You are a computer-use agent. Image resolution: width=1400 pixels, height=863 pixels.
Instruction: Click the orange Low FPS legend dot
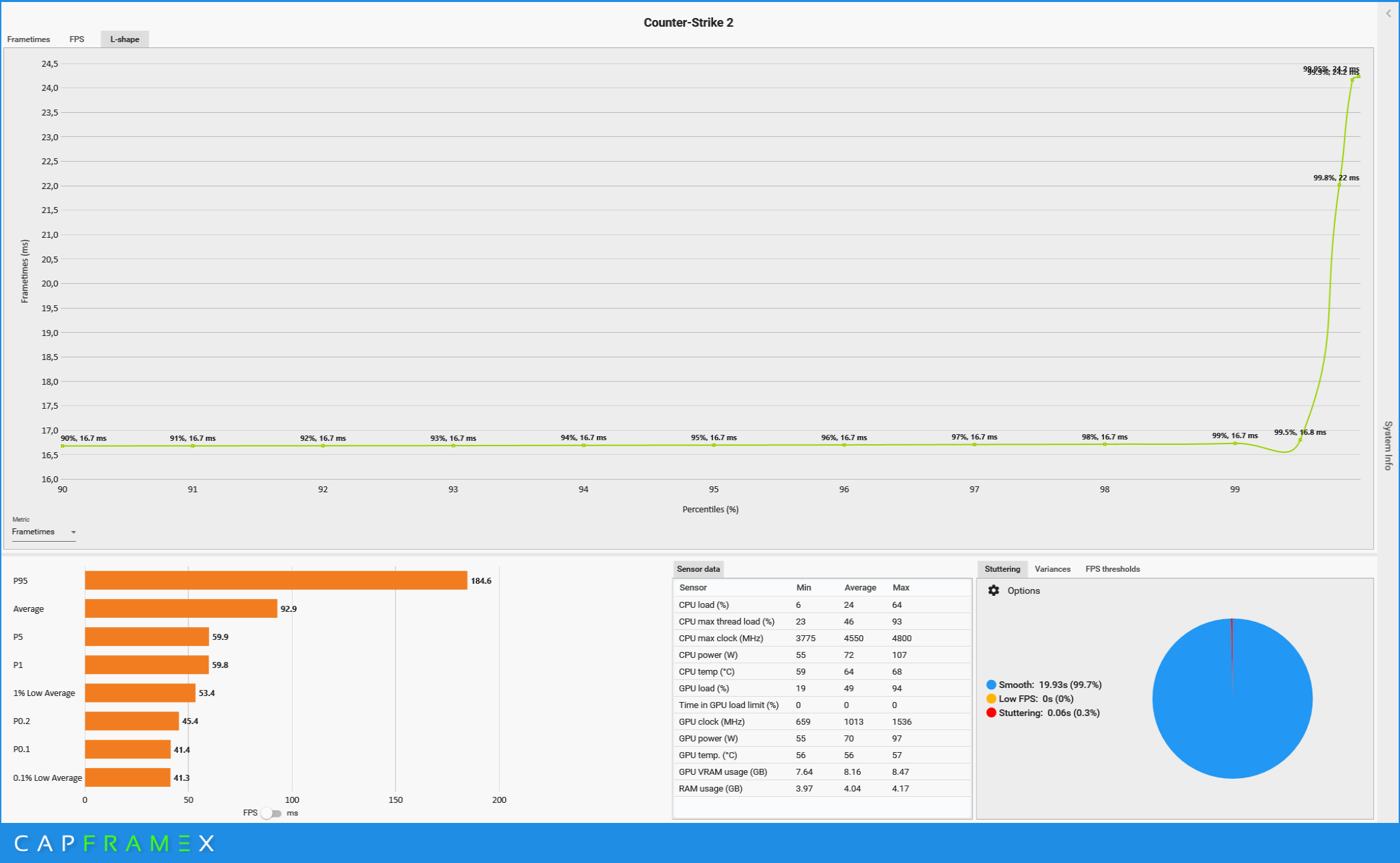coord(991,699)
